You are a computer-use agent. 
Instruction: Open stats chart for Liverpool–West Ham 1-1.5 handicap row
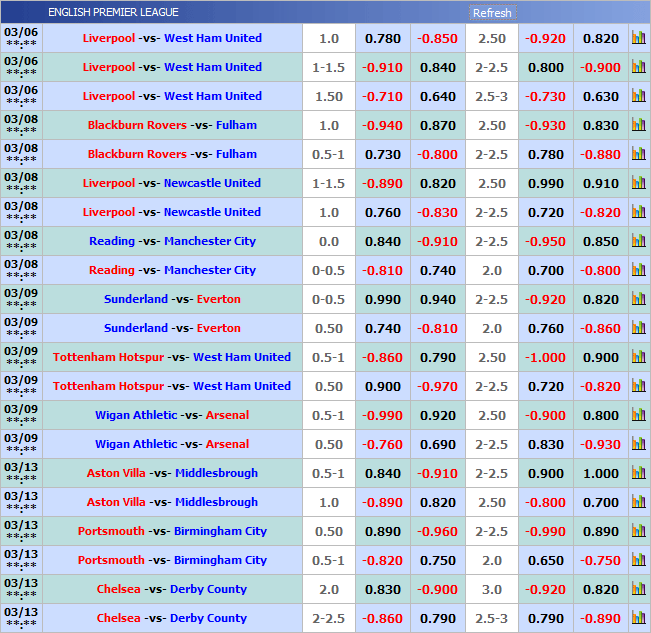pyautogui.click(x=639, y=67)
